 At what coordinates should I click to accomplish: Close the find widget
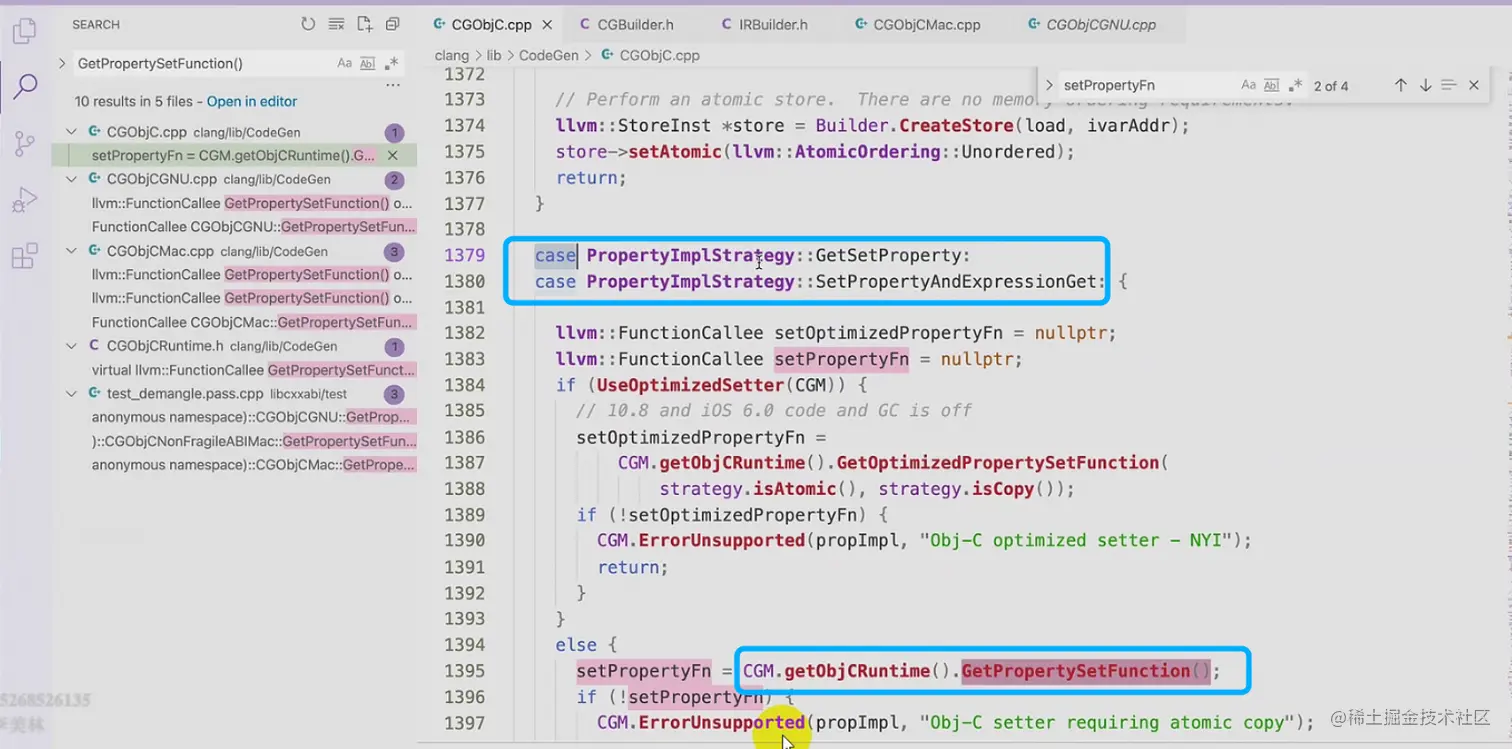1473,86
